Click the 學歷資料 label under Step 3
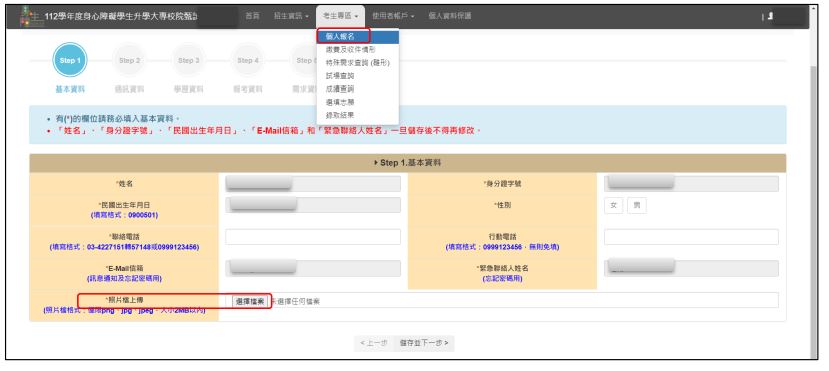The width and height of the screenshot is (829, 371). [x=188, y=89]
